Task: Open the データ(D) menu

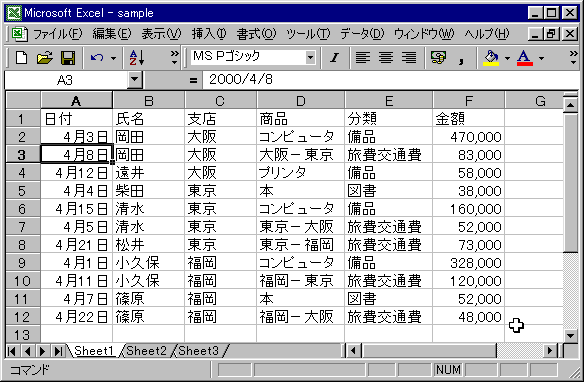Action: (x=362, y=34)
